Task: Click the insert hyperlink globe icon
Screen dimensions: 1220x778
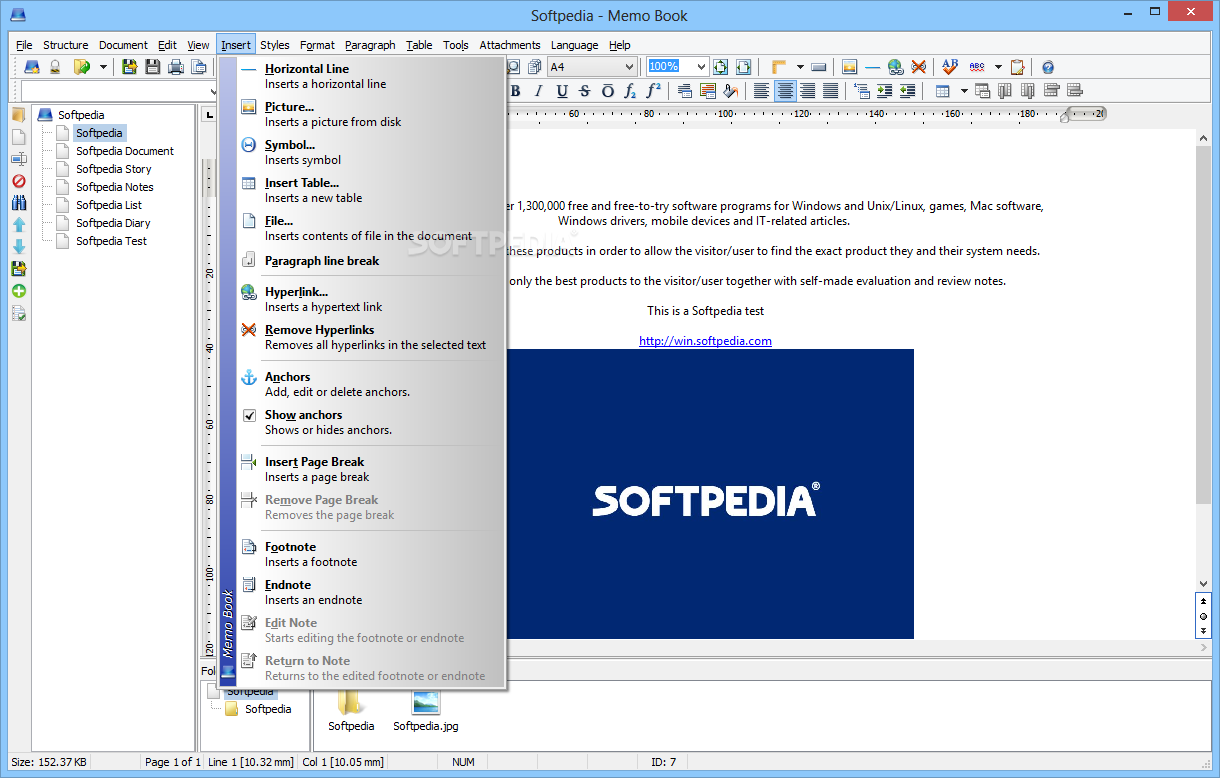Action: pyautogui.click(x=895, y=67)
